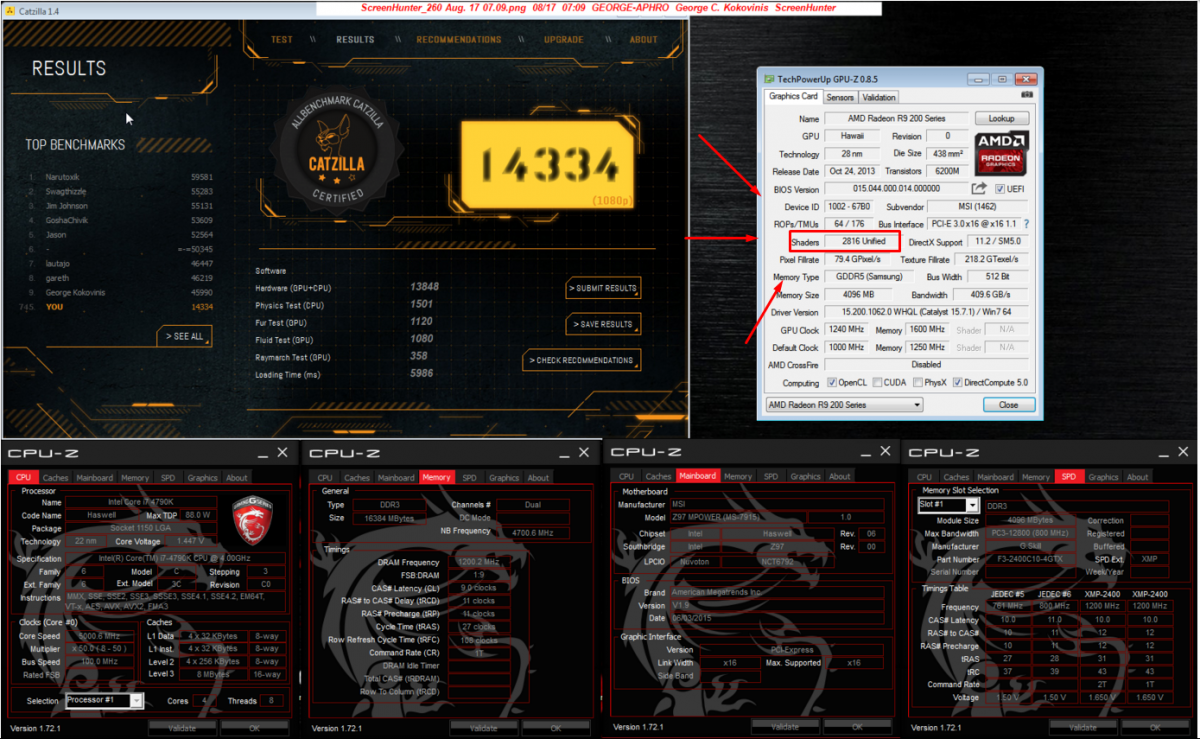Viewport: 1200px width, 739px height.
Task: Click the Swagthizzle leaderboard entry
Action: [120, 190]
